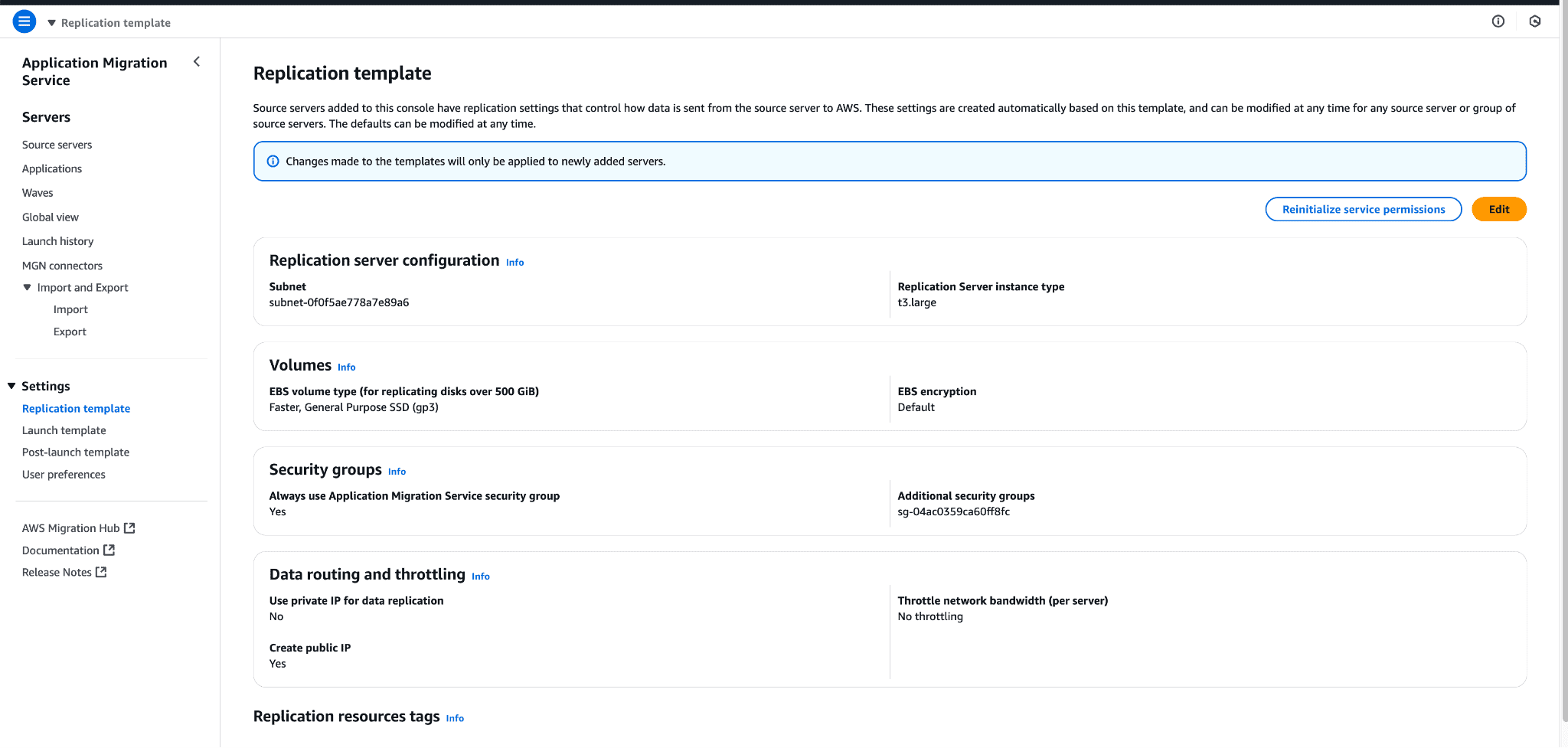The image size is (1568, 748).
Task: Open the Waves page
Action: (38, 193)
